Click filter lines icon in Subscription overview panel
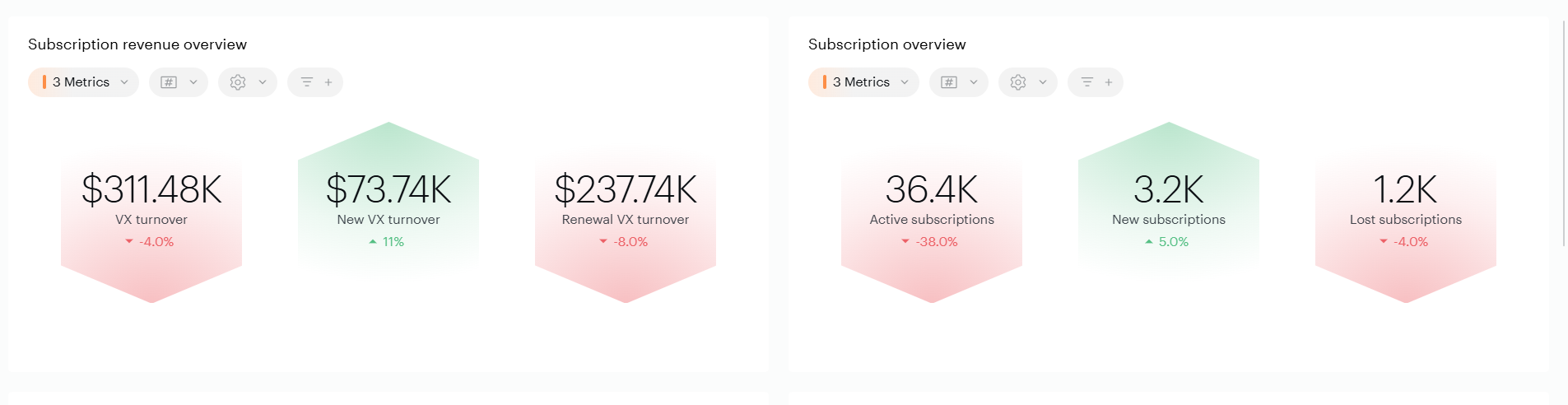Image resolution: width=1568 pixels, height=405 pixels. pyautogui.click(x=1086, y=82)
